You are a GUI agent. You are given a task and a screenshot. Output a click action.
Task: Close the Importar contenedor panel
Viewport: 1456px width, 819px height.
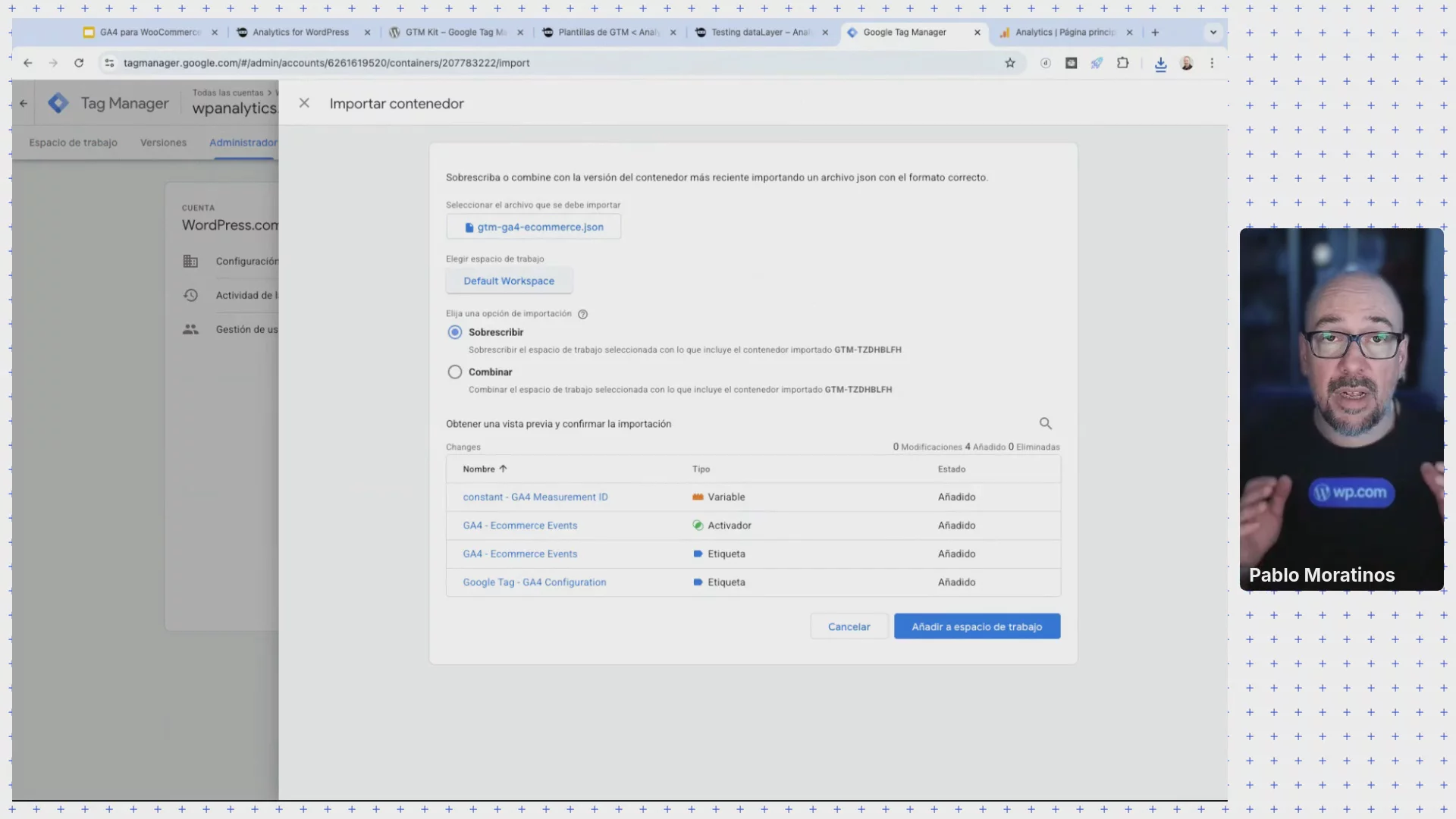(304, 103)
